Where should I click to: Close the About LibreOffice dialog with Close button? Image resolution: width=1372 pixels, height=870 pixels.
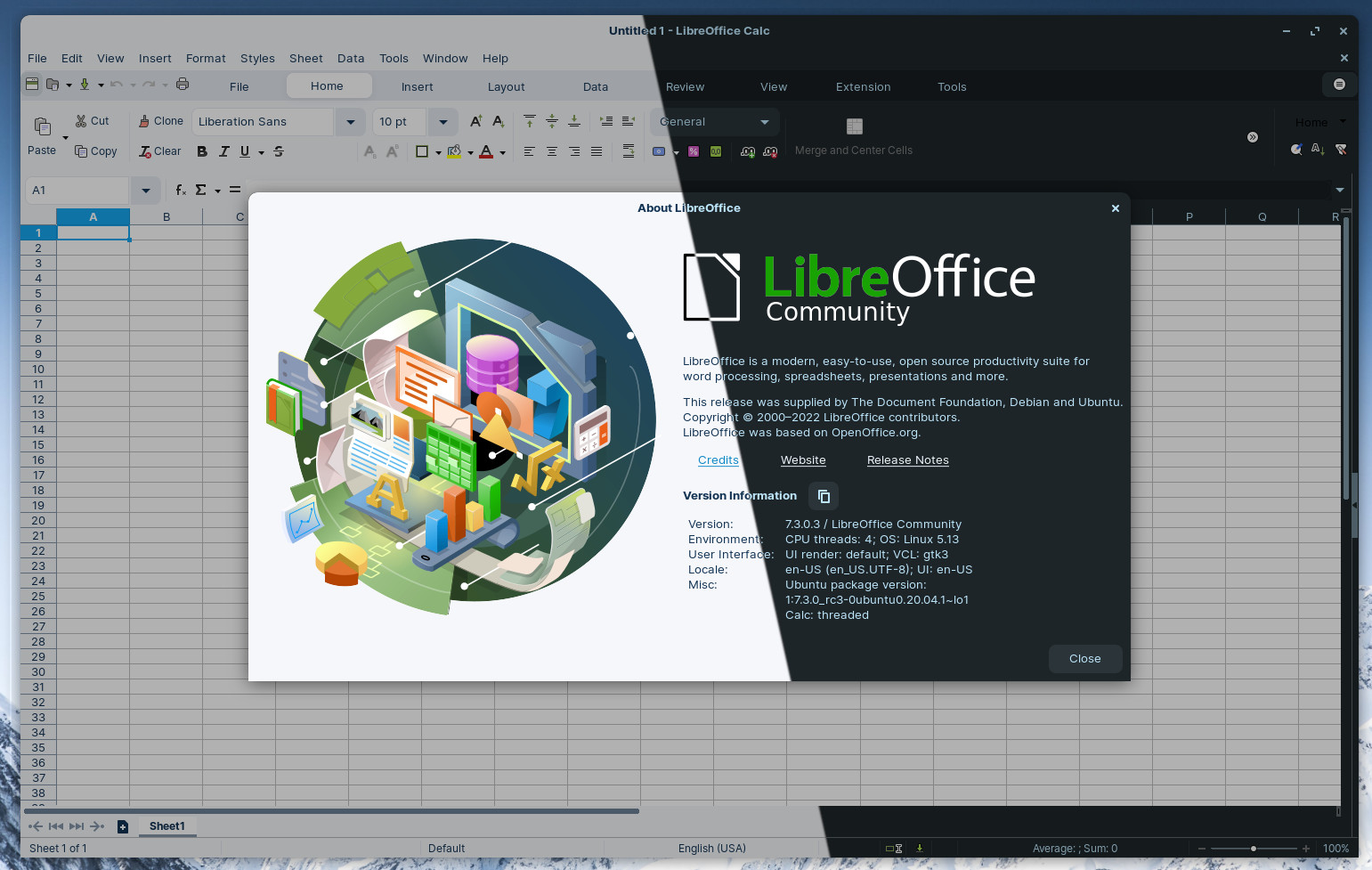pos(1084,659)
